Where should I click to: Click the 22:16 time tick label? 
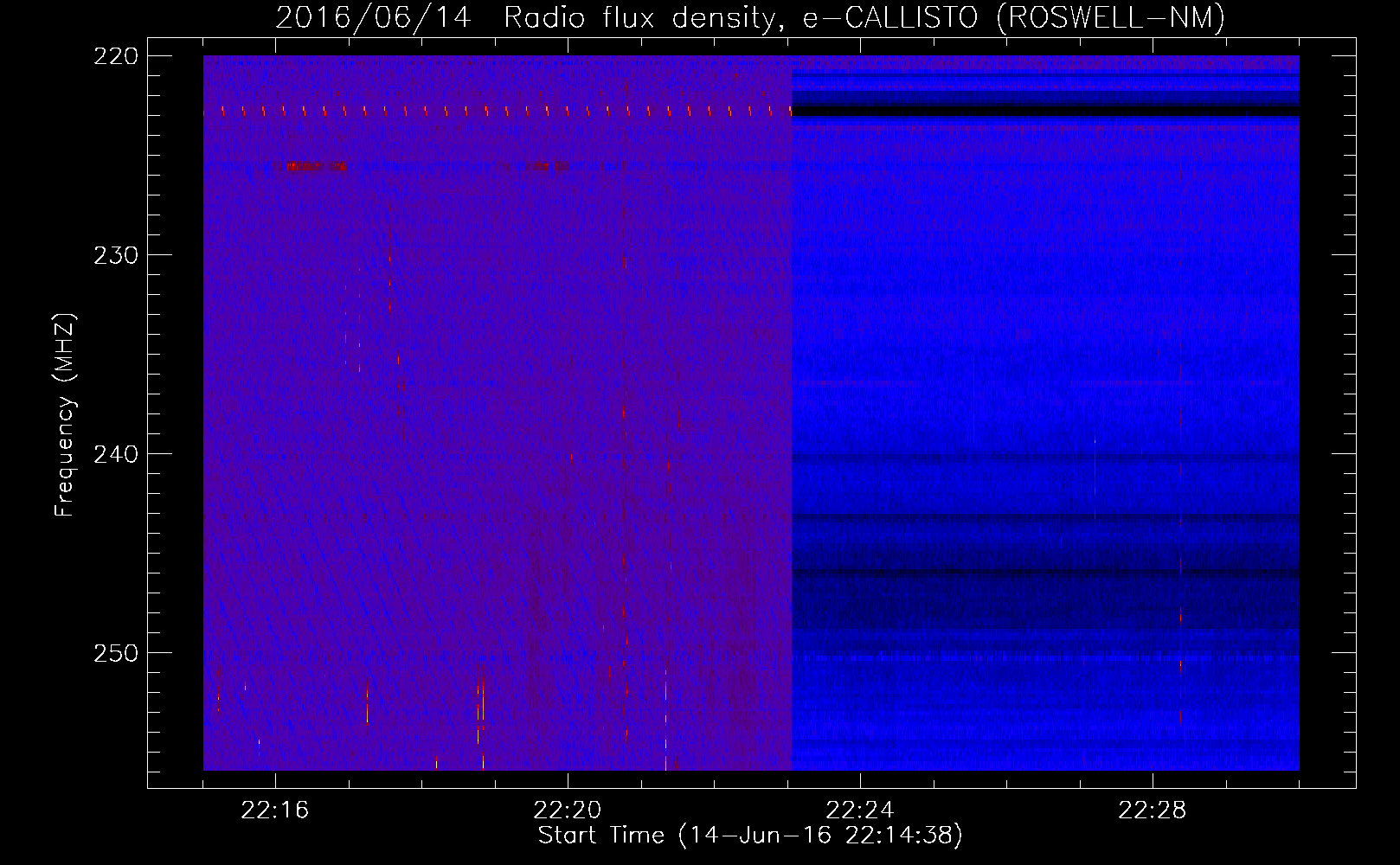[x=275, y=810]
